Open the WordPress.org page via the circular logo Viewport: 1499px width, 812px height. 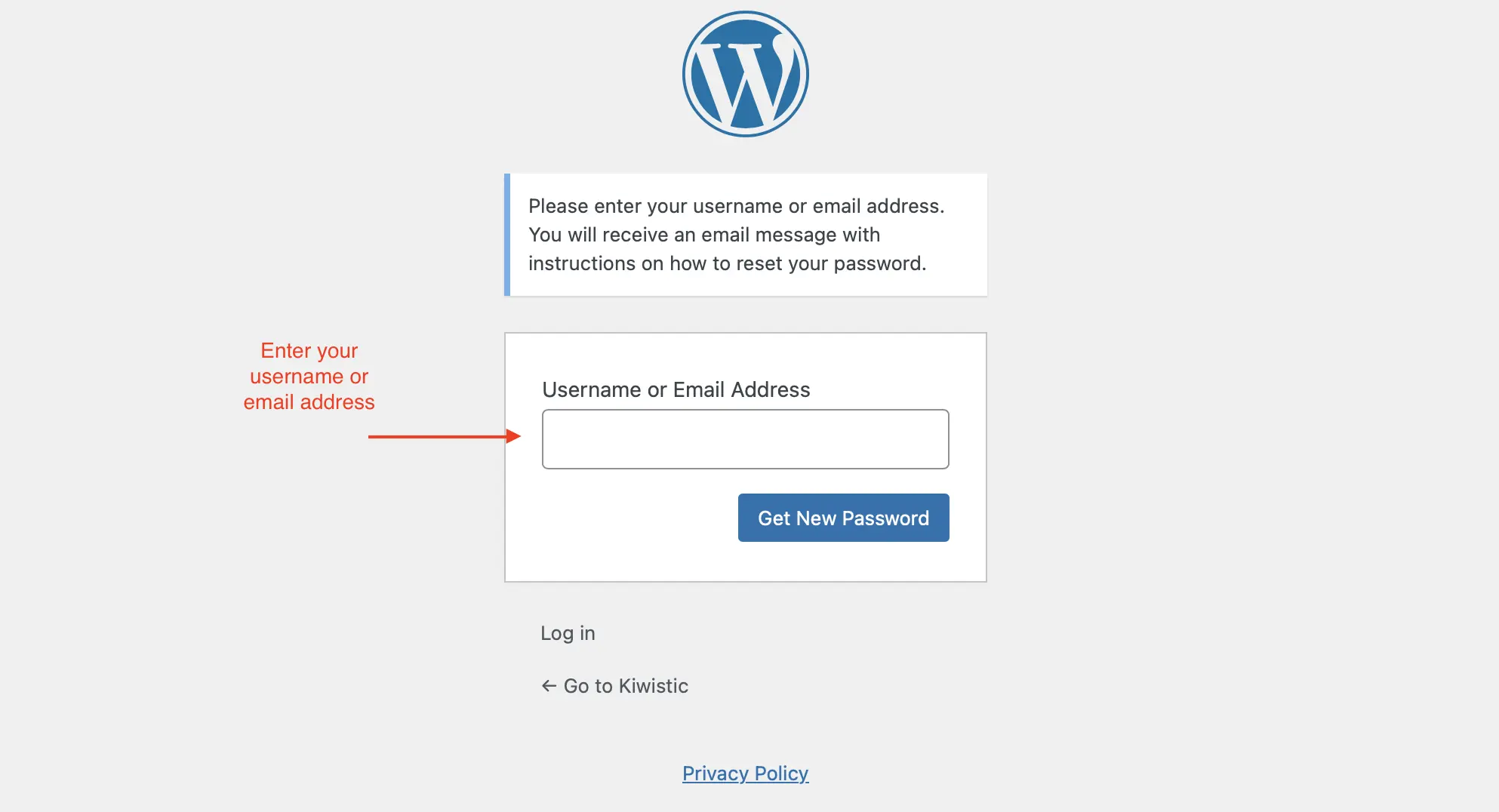(x=744, y=72)
